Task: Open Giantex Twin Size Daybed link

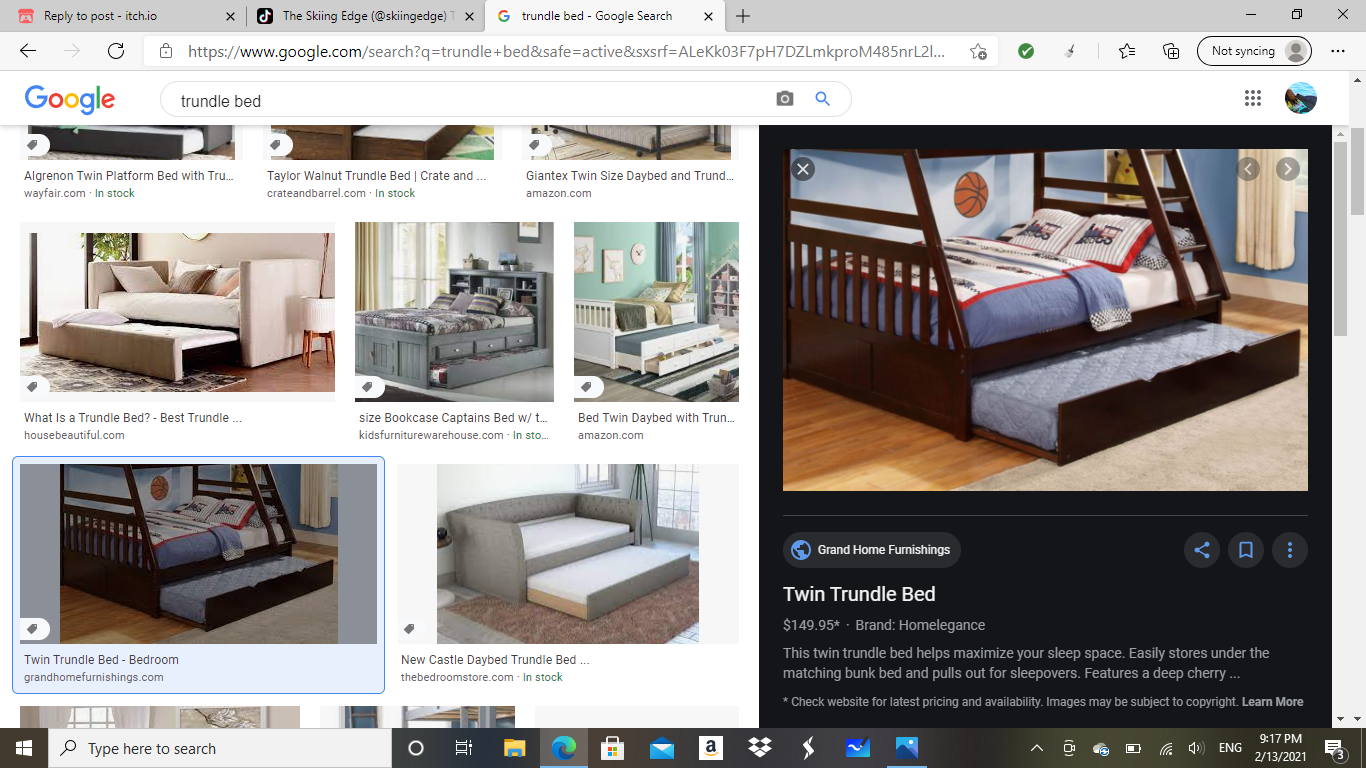Action: click(x=630, y=176)
